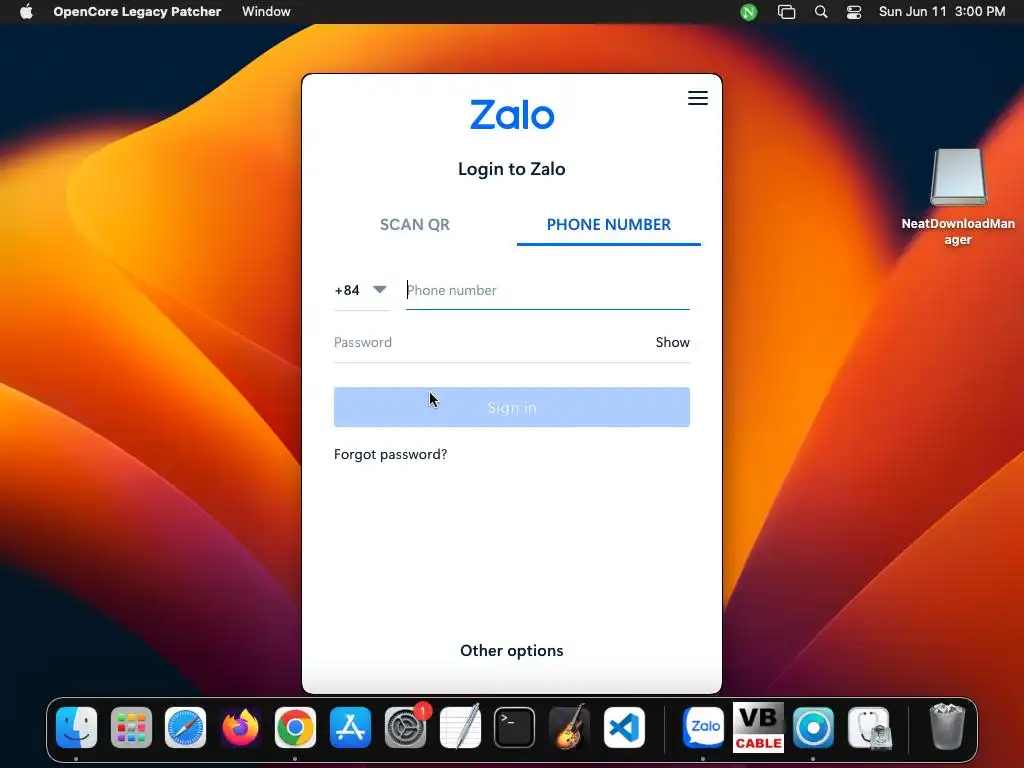Open TextEdit from the Dock
Screen dimensions: 1024x768
(x=460, y=727)
